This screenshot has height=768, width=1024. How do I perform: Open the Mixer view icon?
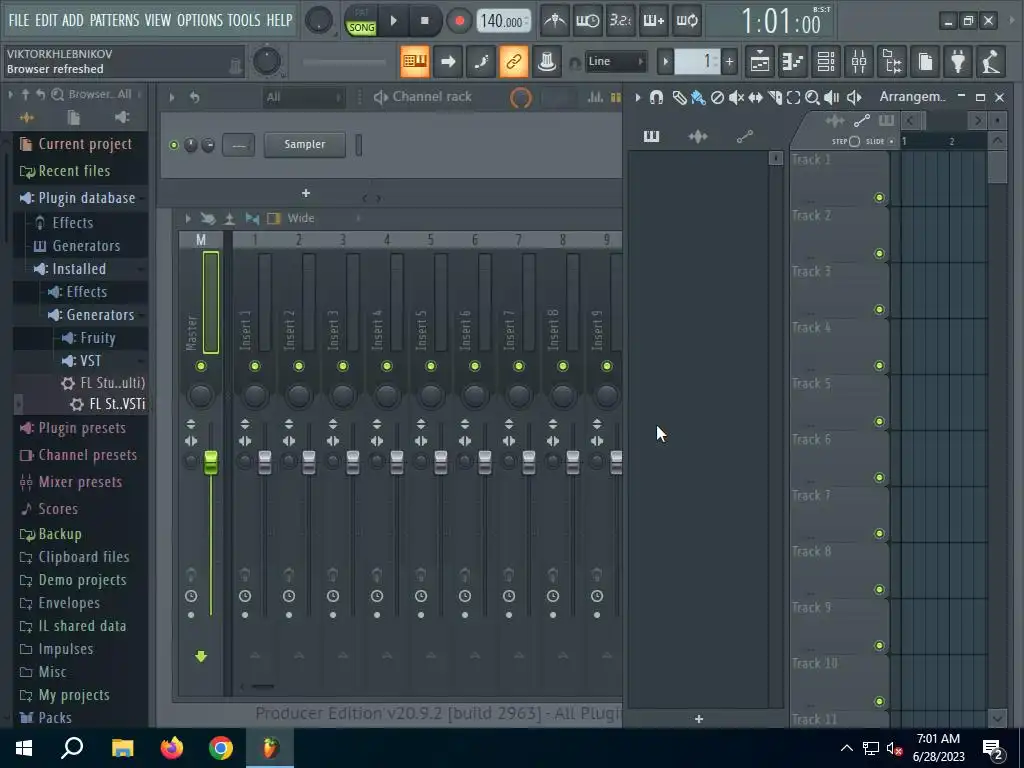(859, 61)
